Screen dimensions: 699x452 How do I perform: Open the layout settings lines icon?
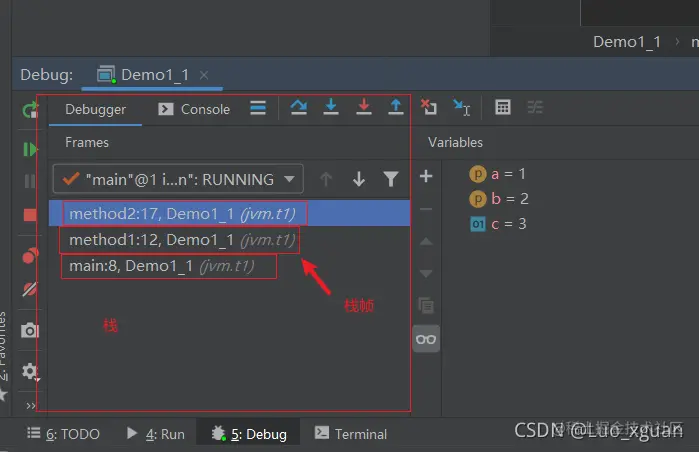pyautogui.click(x=258, y=107)
